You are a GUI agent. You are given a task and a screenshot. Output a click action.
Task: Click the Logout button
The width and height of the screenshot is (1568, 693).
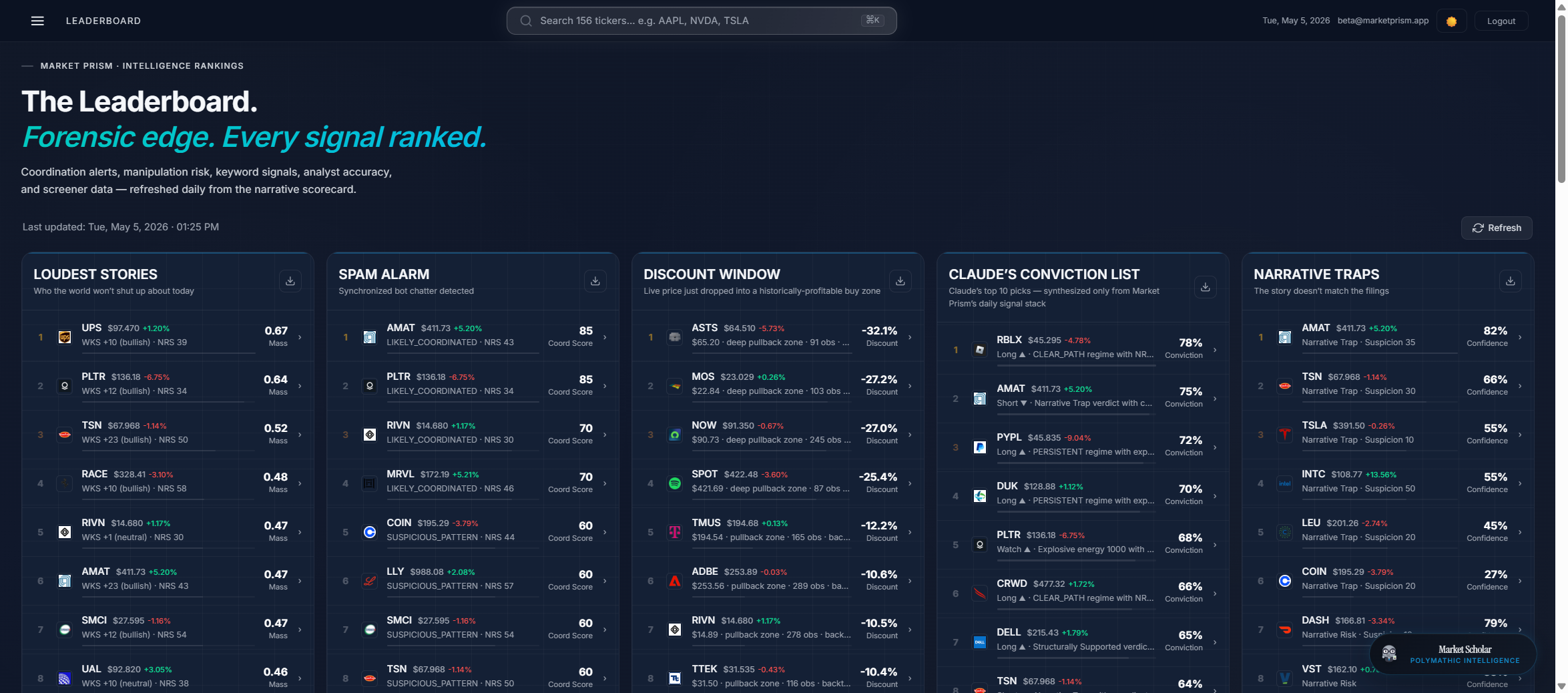tap(1501, 21)
